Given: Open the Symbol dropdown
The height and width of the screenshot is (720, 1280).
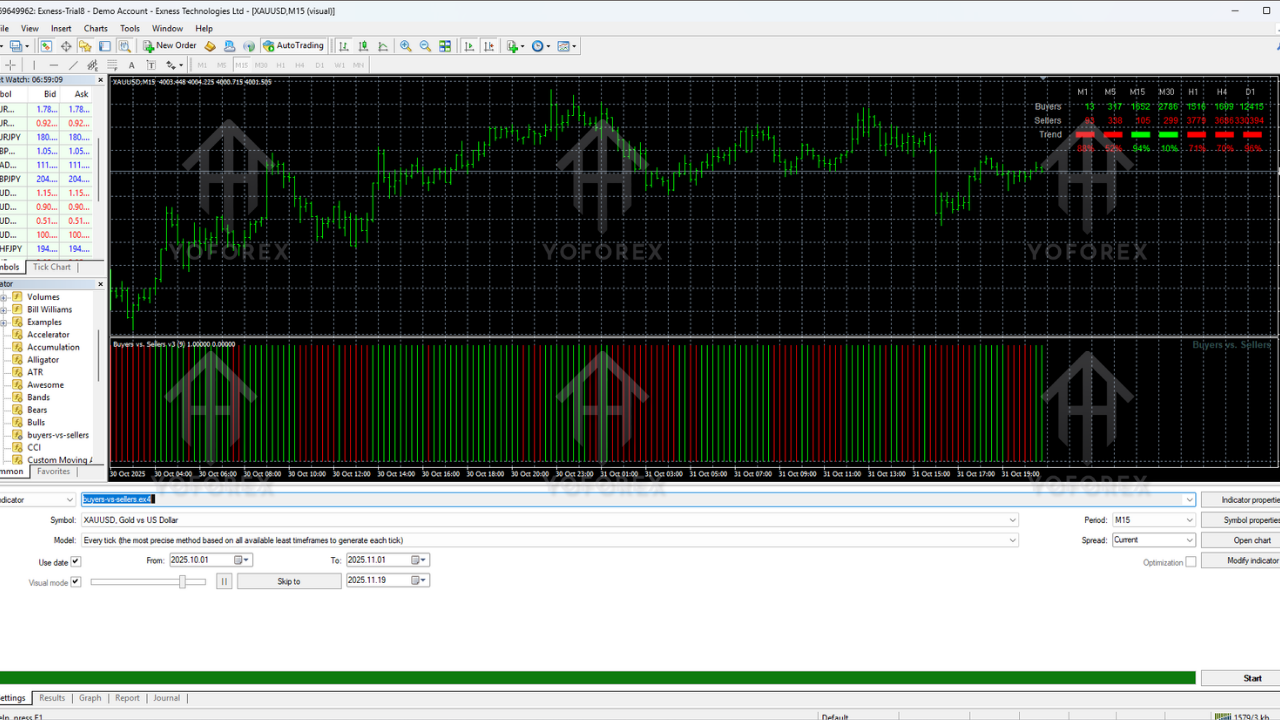Looking at the screenshot, I should [1012, 520].
